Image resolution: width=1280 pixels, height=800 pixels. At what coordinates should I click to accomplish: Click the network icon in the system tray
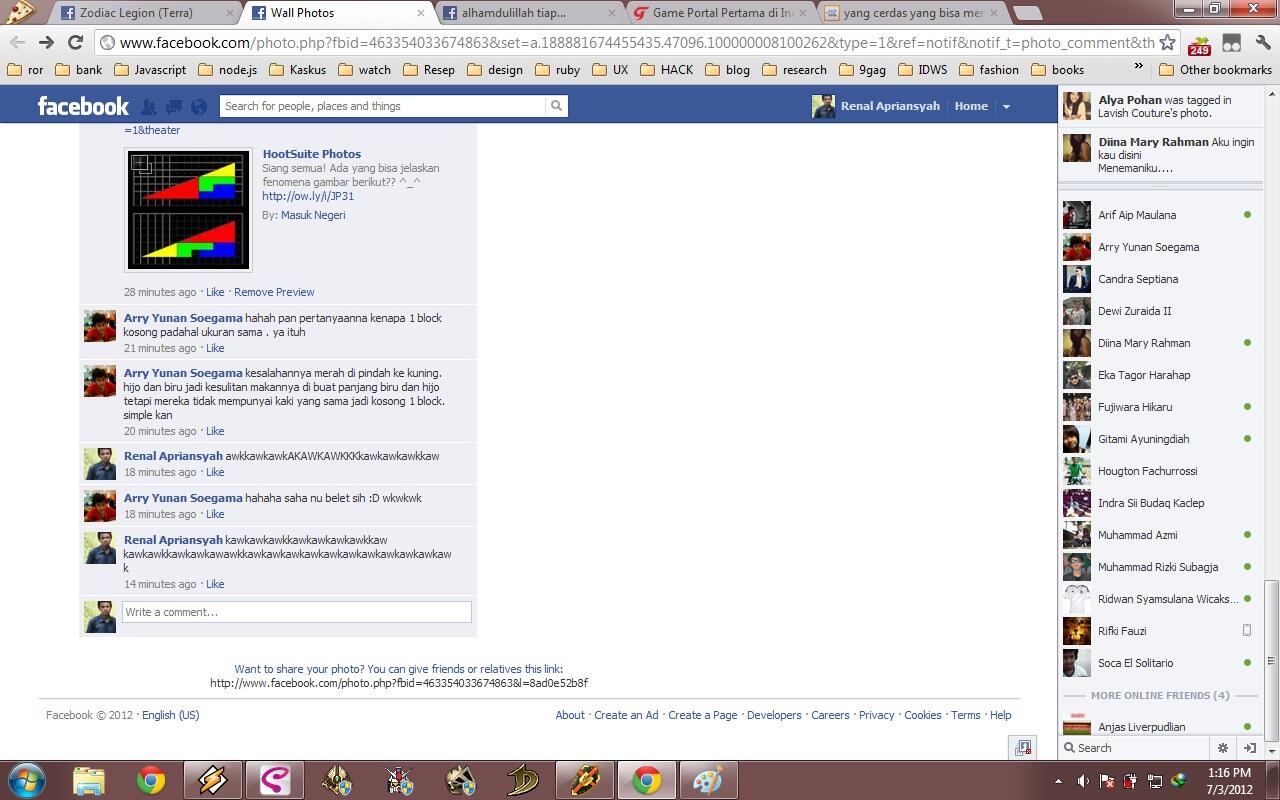[1155, 780]
